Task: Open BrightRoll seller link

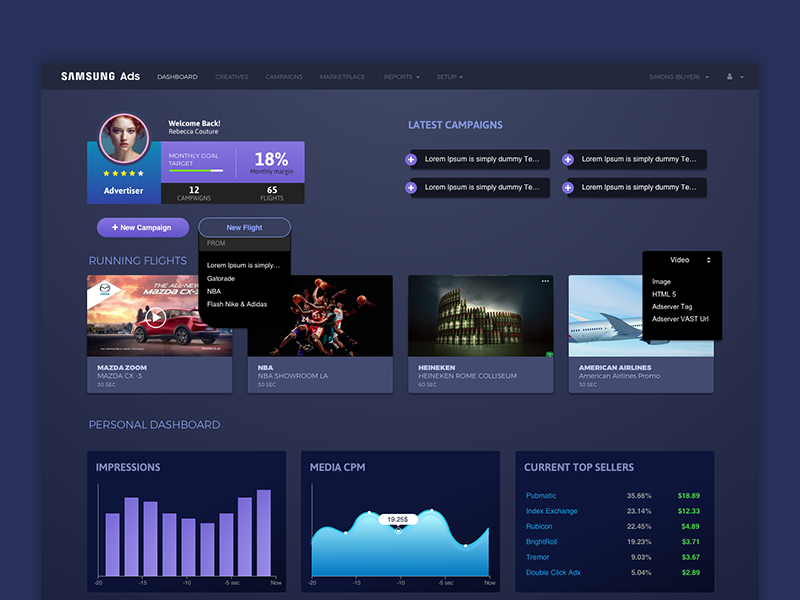Action: pos(541,542)
